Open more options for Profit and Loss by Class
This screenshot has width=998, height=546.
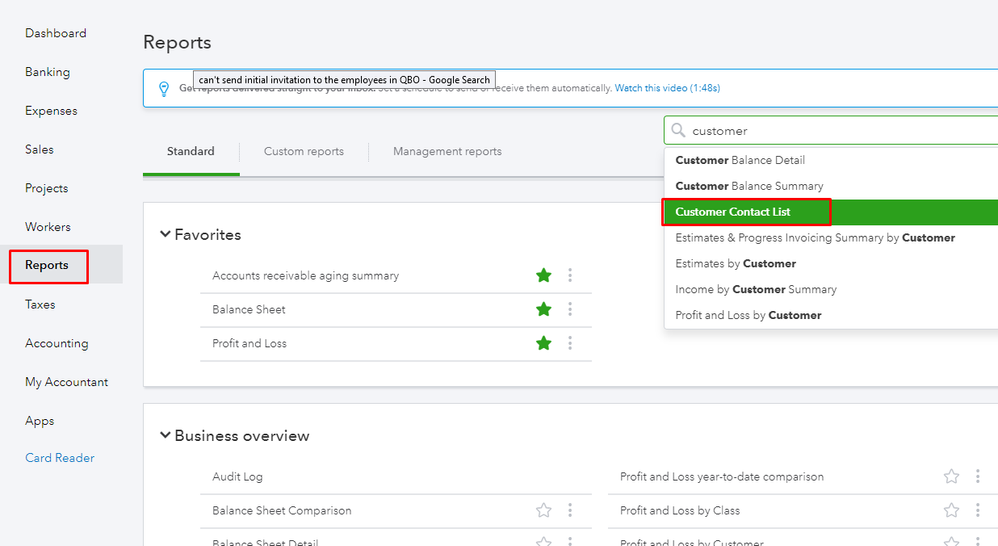(x=978, y=511)
